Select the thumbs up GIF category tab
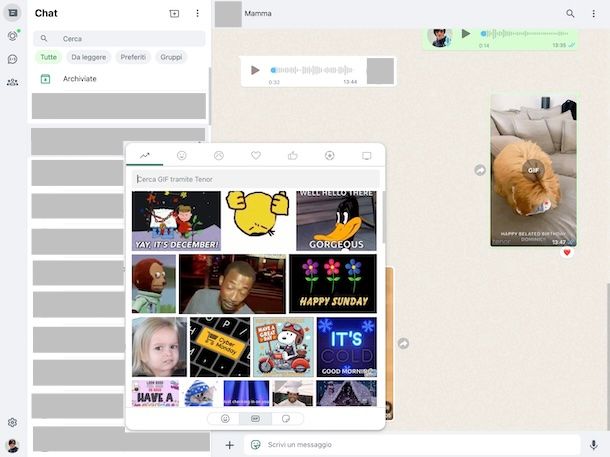The image size is (610, 457). [x=293, y=156]
